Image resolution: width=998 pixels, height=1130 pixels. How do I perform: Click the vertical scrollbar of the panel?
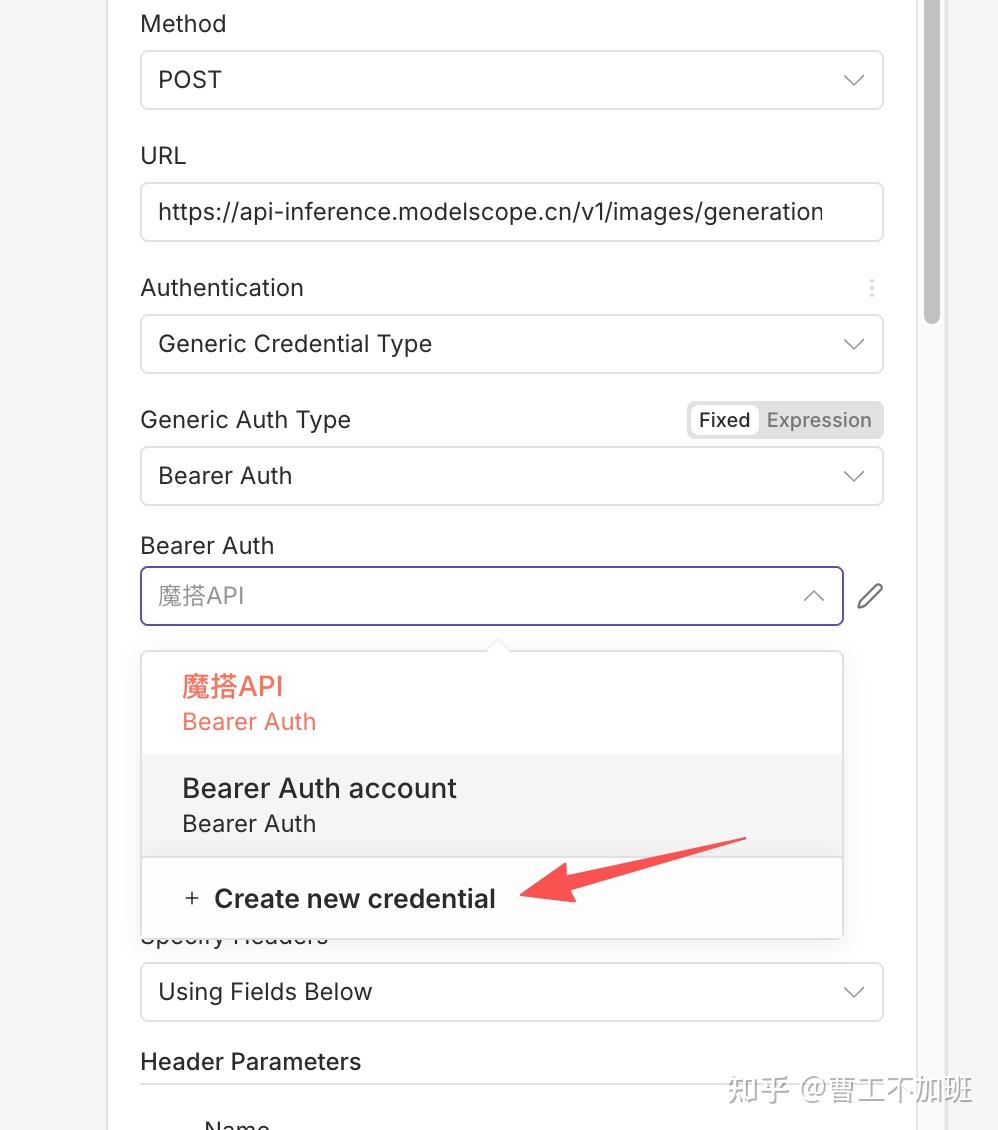pyautogui.click(x=932, y=160)
